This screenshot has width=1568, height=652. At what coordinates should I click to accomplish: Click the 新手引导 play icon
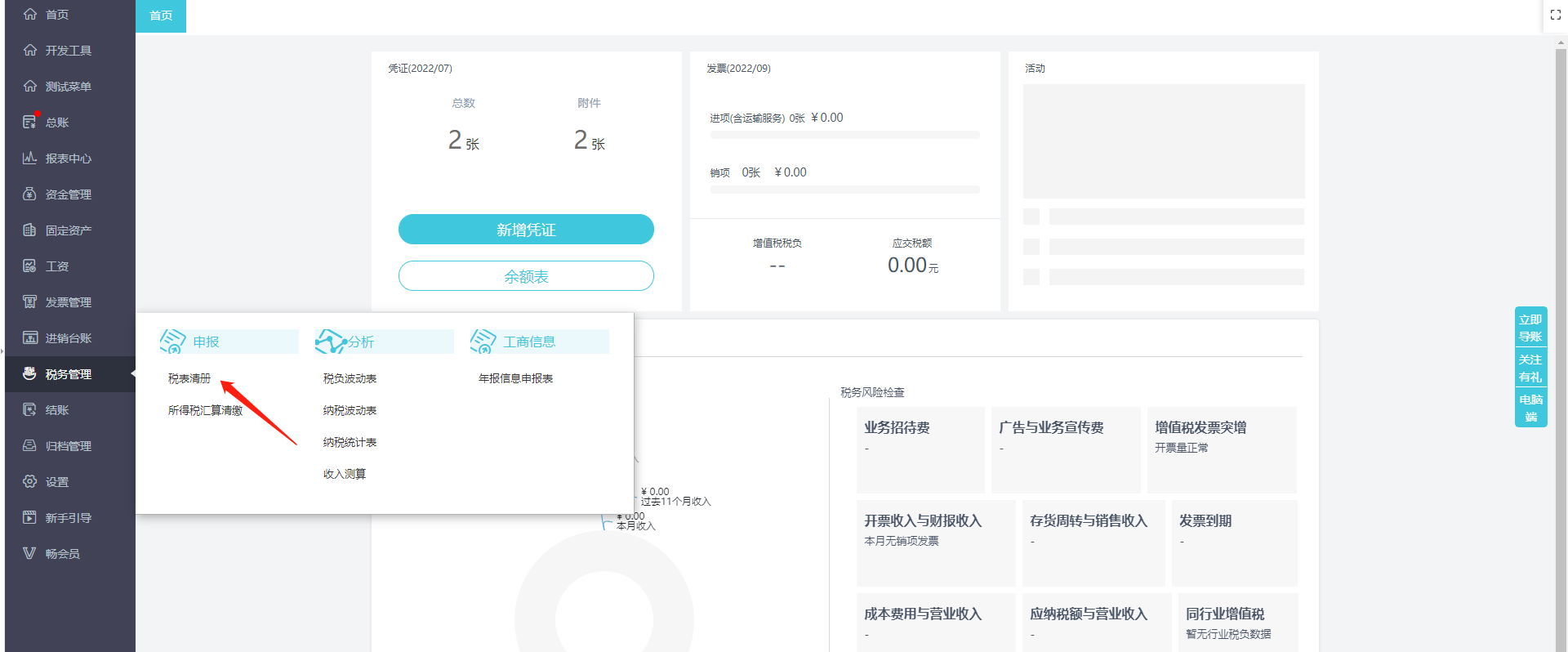pos(29,517)
